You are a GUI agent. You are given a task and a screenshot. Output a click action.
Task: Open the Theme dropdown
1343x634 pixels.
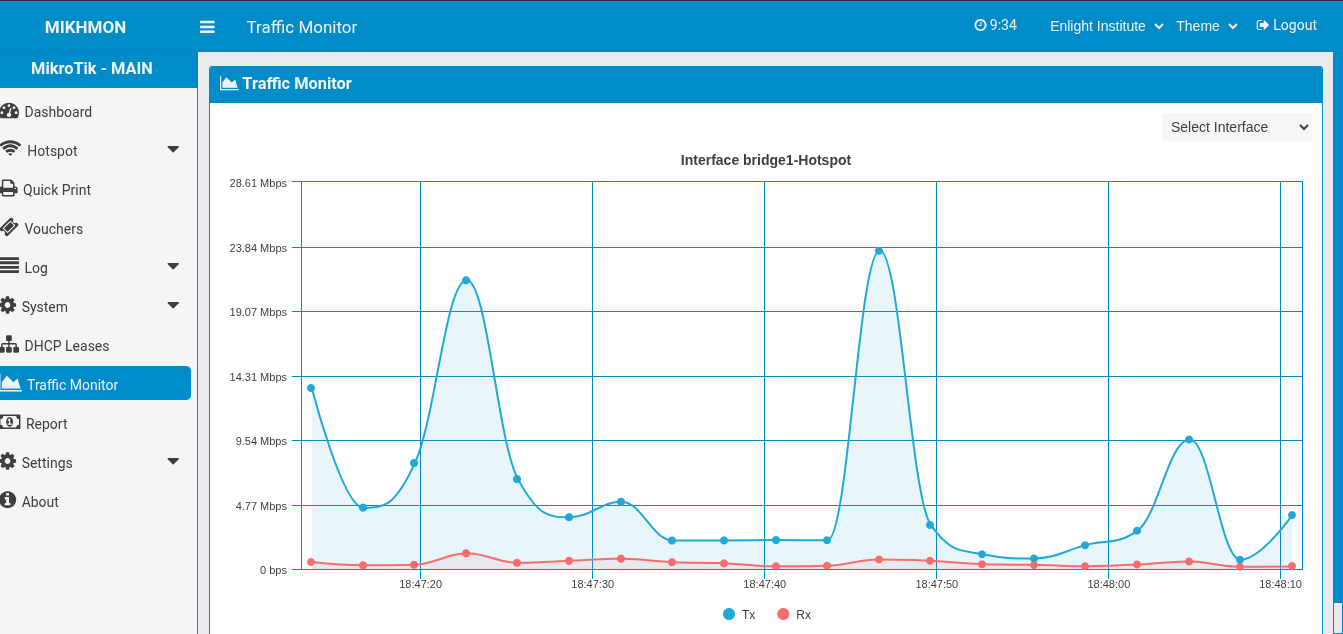pyautogui.click(x=1207, y=26)
